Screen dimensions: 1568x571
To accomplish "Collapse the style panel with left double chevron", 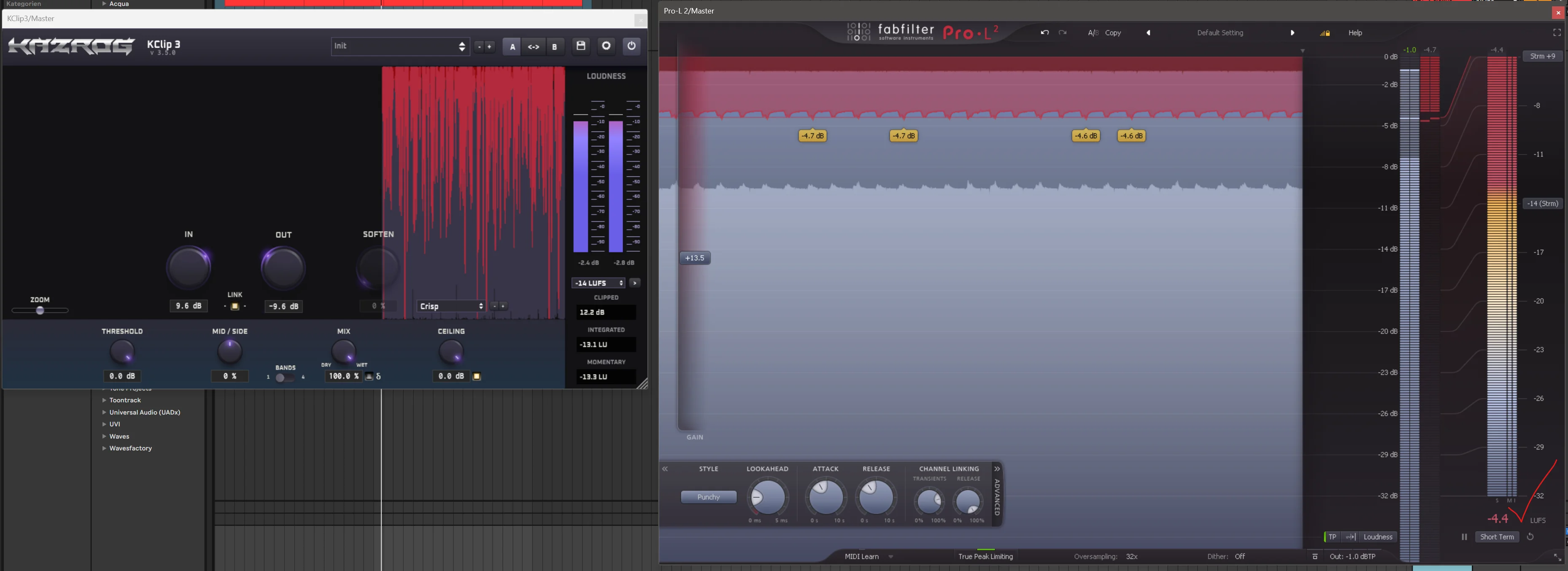I will pos(665,469).
